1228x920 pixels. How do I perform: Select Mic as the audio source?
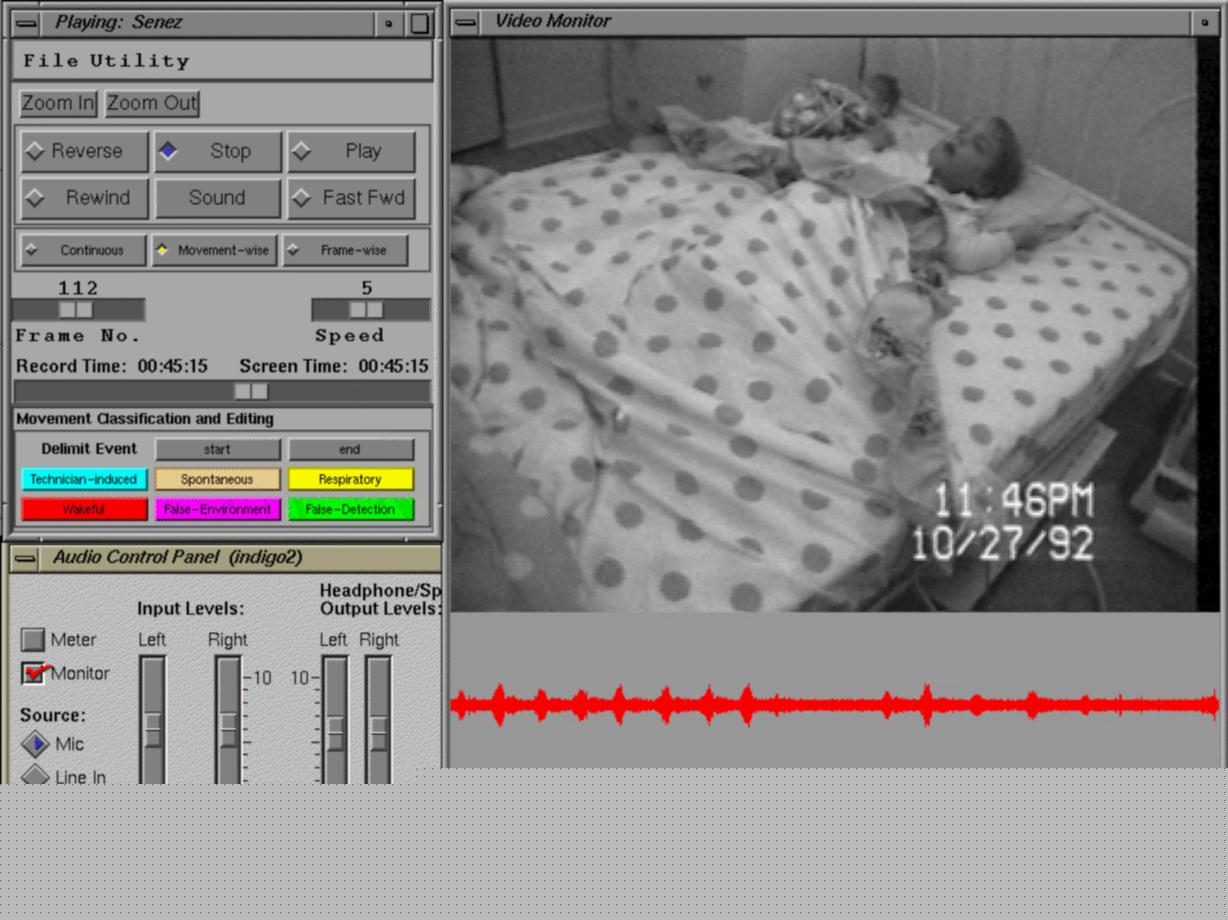coord(35,744)
